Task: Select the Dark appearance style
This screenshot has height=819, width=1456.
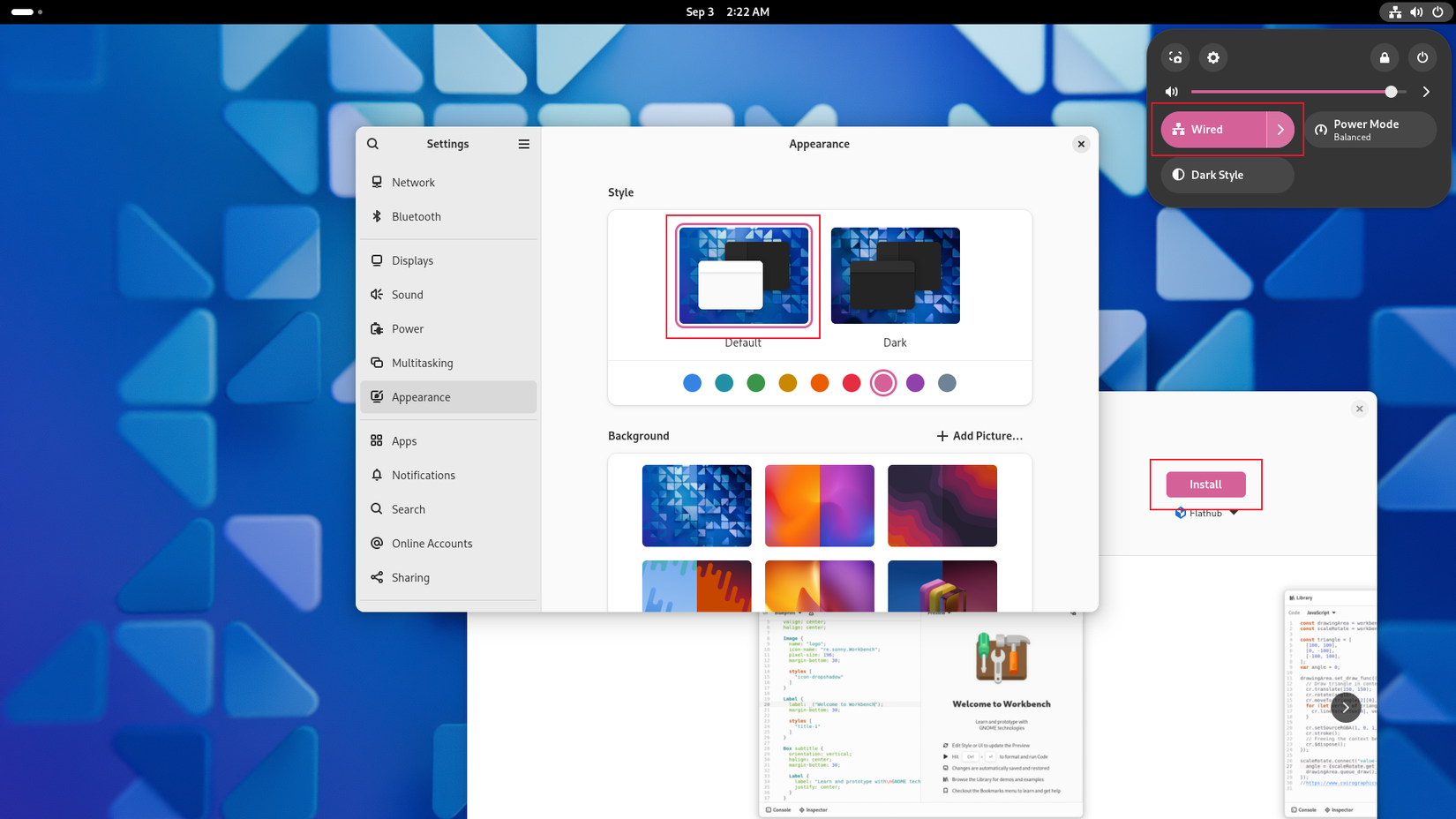Action: pyautogui.click(x=895, y=275)
